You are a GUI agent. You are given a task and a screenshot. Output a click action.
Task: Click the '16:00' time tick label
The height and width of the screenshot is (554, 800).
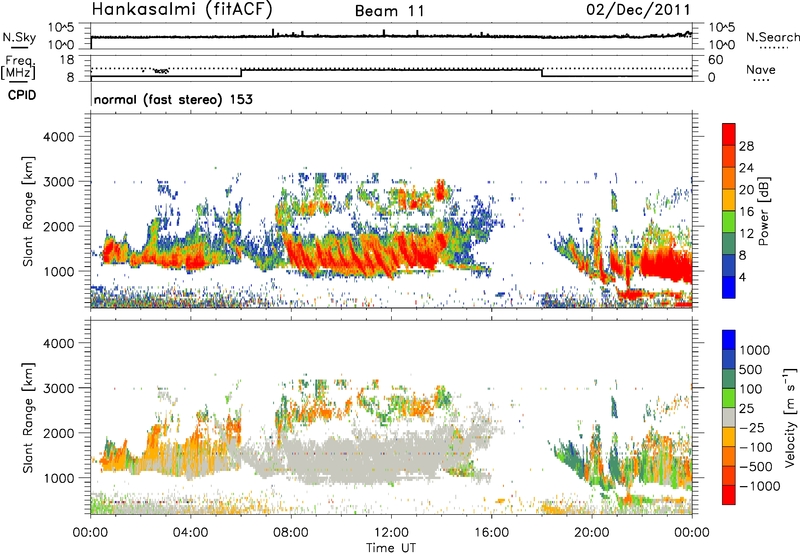[x=491, y=533]
